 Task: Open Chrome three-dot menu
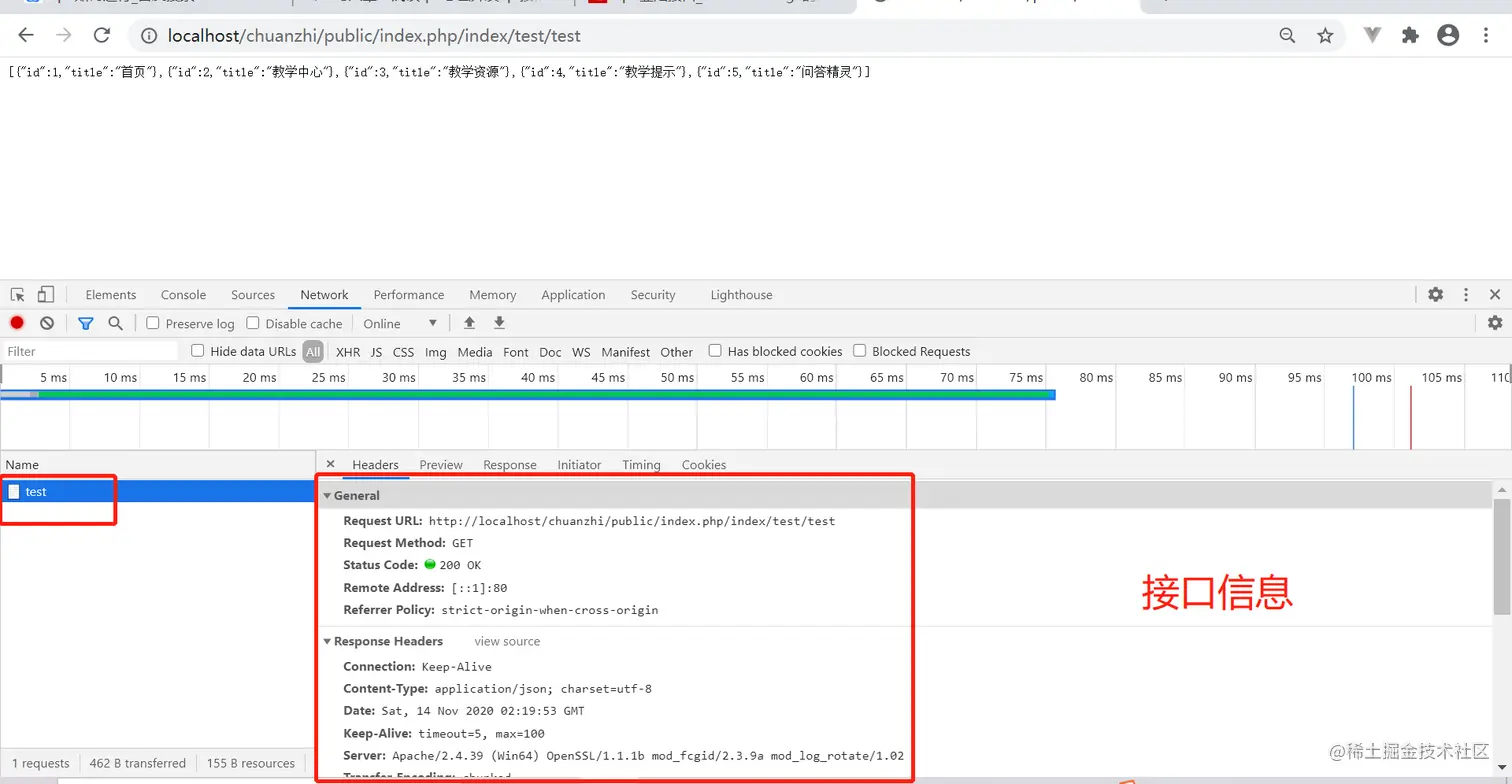[1486, 36]
